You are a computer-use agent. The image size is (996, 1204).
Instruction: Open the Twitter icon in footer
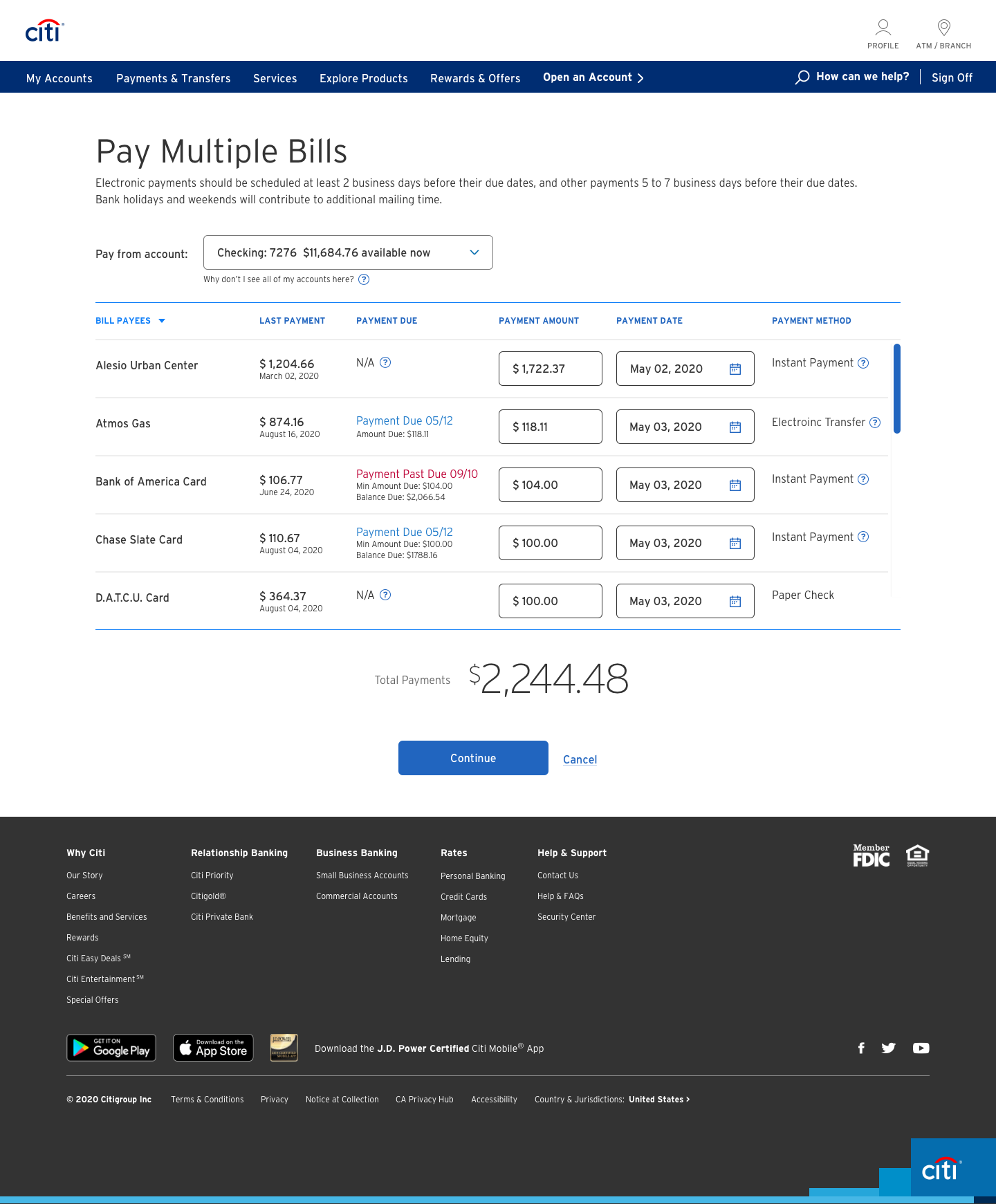point(889,1048)
